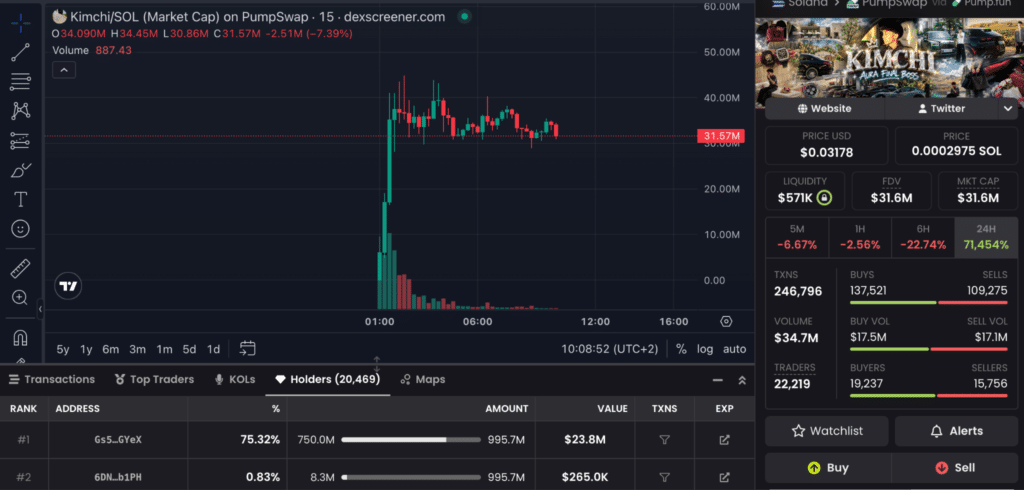Set chart range to 1m
The width and height of the screenshot is (1024, 490).
[x=165, y=349]
